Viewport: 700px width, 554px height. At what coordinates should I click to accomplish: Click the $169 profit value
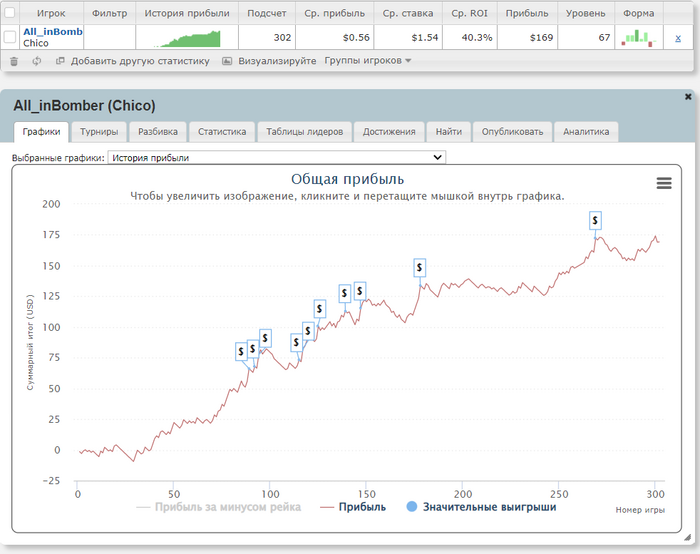[x=541, y=37]
